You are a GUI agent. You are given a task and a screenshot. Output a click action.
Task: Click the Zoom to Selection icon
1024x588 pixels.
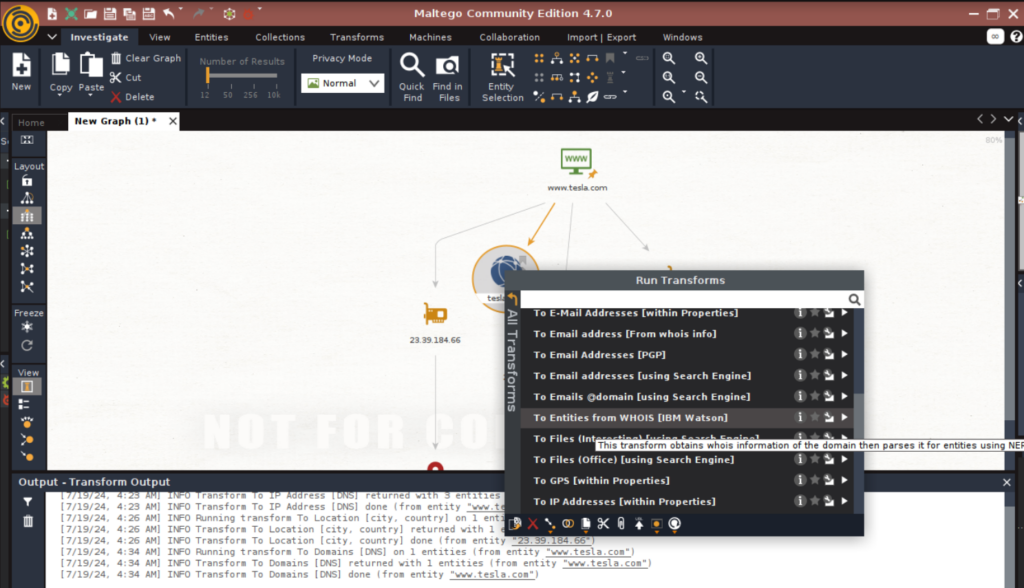click(x=701, y=97)
